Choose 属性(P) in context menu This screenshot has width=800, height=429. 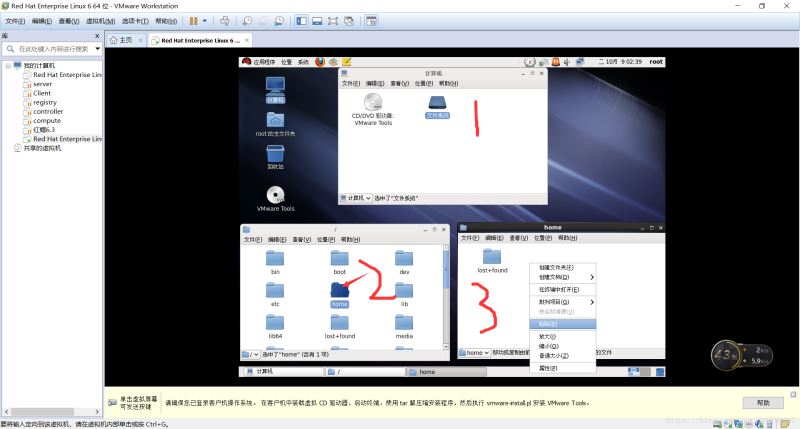pyautogui.click(x=562, y=368)
